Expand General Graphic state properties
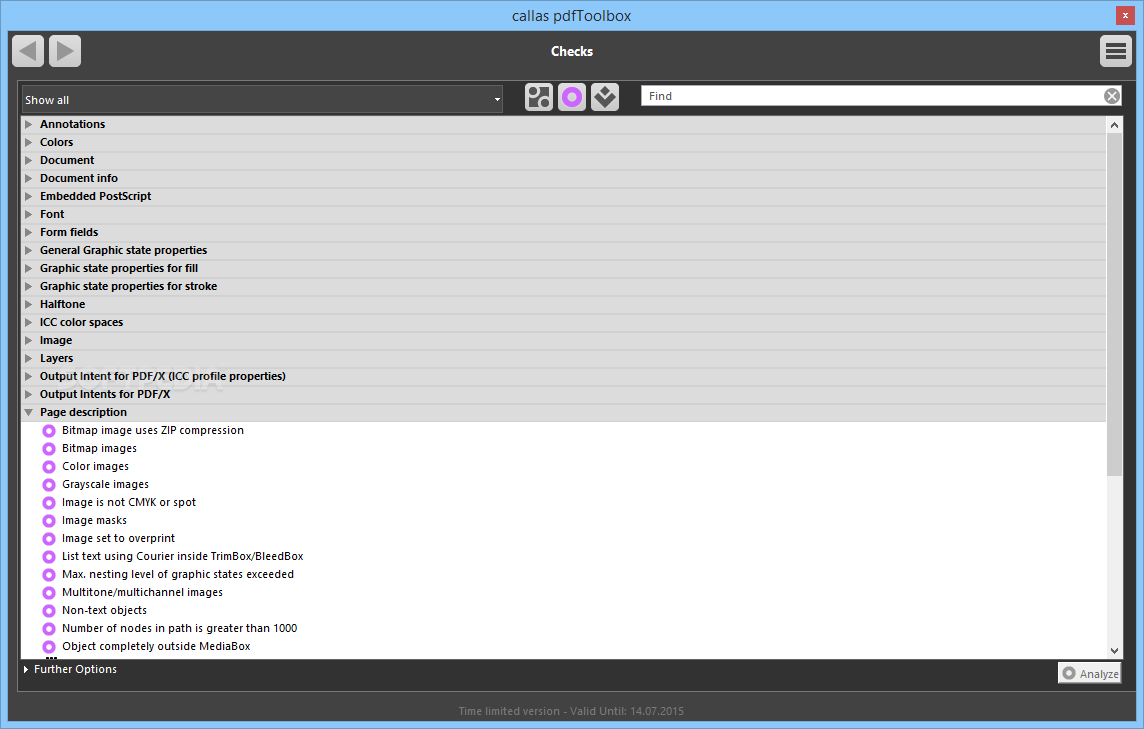Screen dimensions: 1144x729 click(28, 250)
